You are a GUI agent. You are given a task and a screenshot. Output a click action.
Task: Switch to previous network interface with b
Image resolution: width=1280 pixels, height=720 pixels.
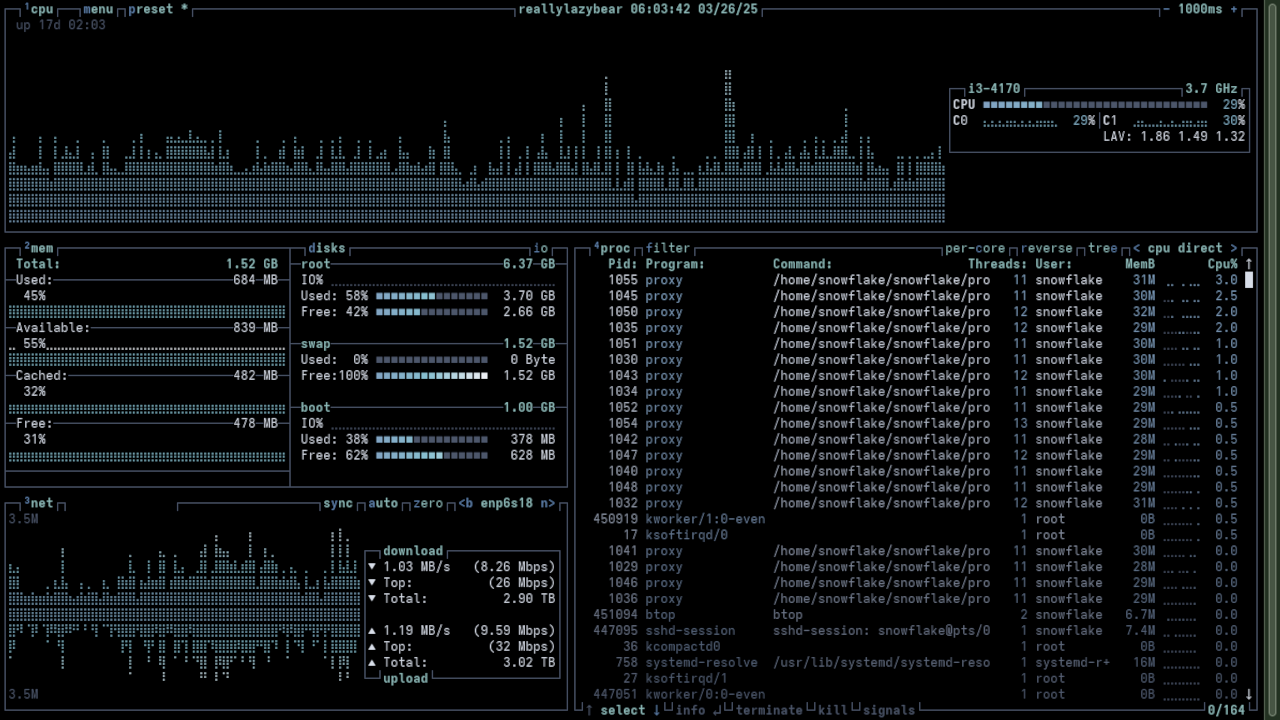[x=466, y=503]
